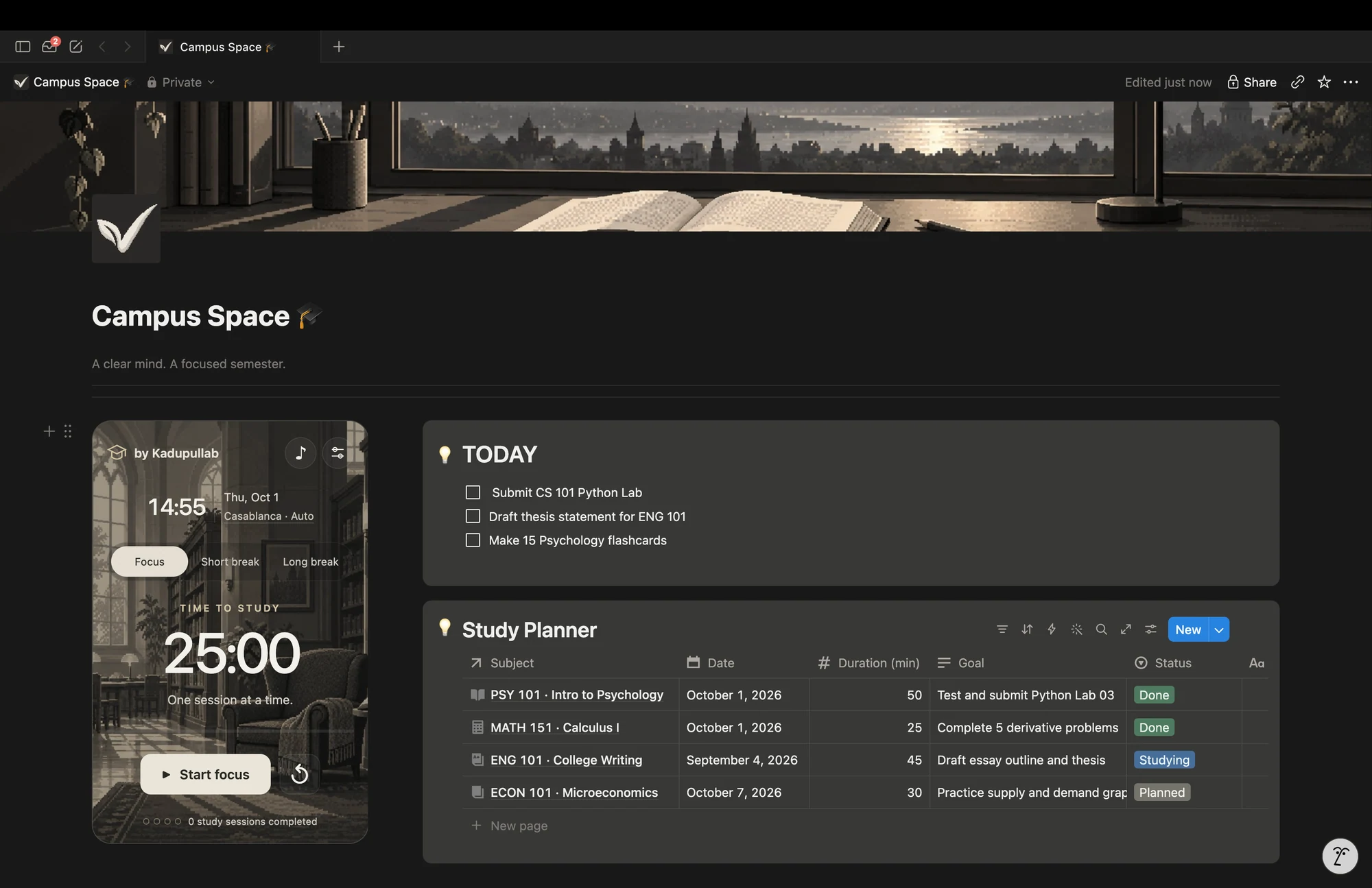Open the Notion AI assistant face button
This screenshot has height=888, width=1372.
point(1340,856)
